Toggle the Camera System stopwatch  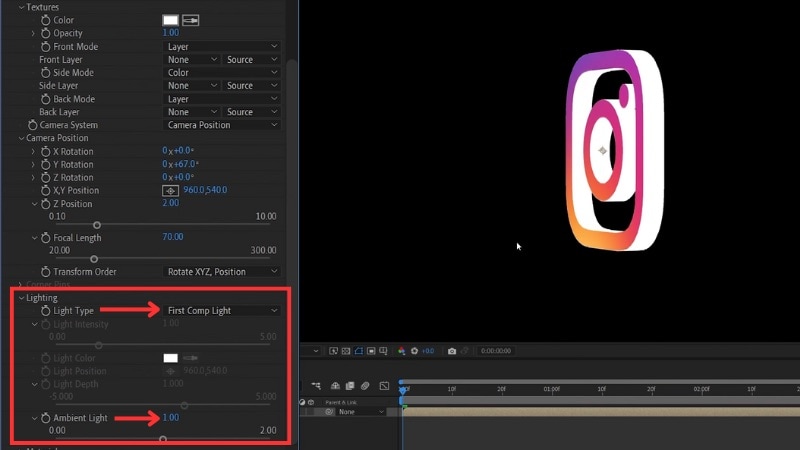point(32,125)
